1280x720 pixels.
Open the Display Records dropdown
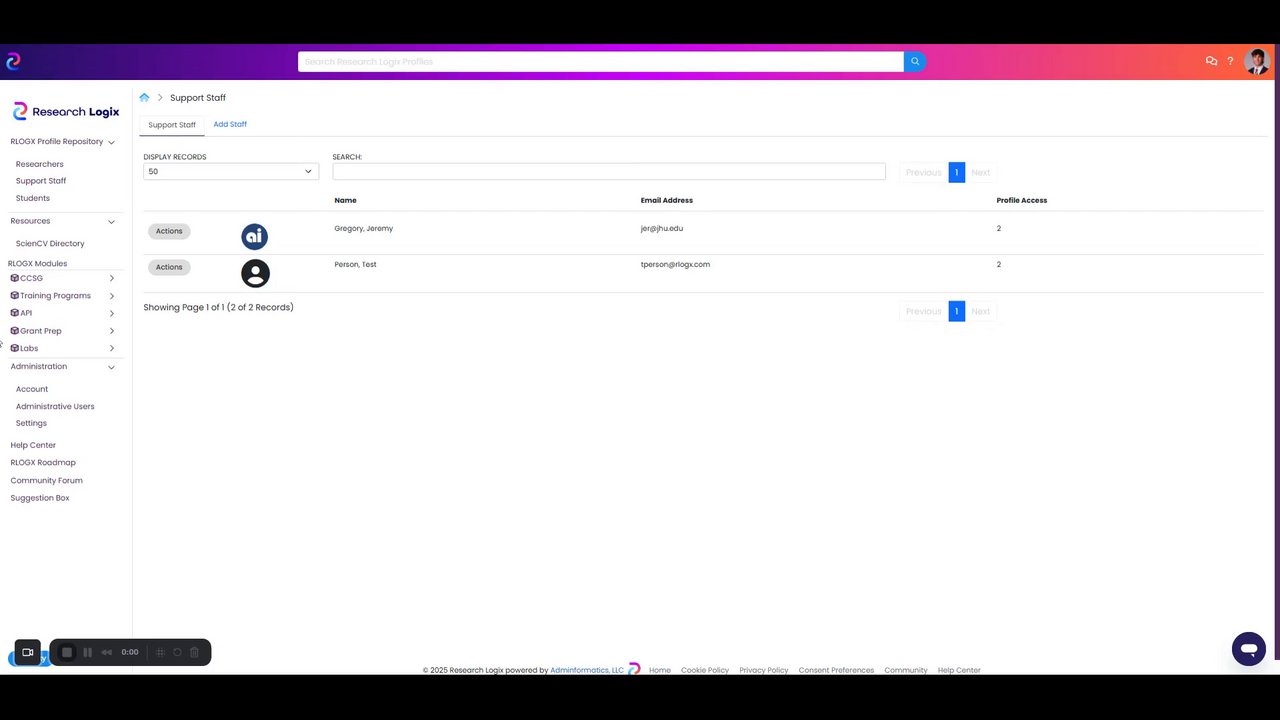(x=231, y=171)
